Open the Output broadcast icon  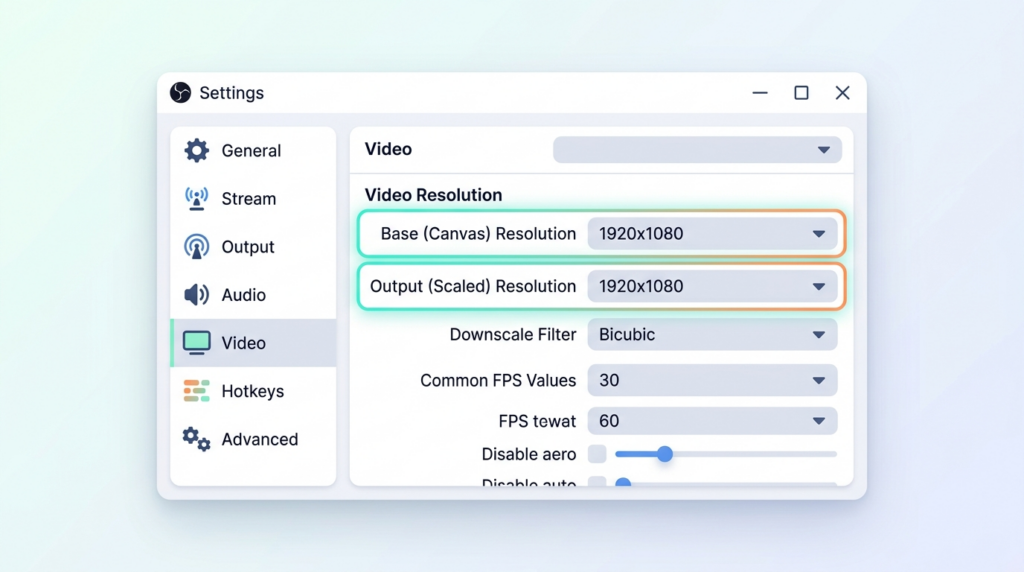click(x=196, y=247)
